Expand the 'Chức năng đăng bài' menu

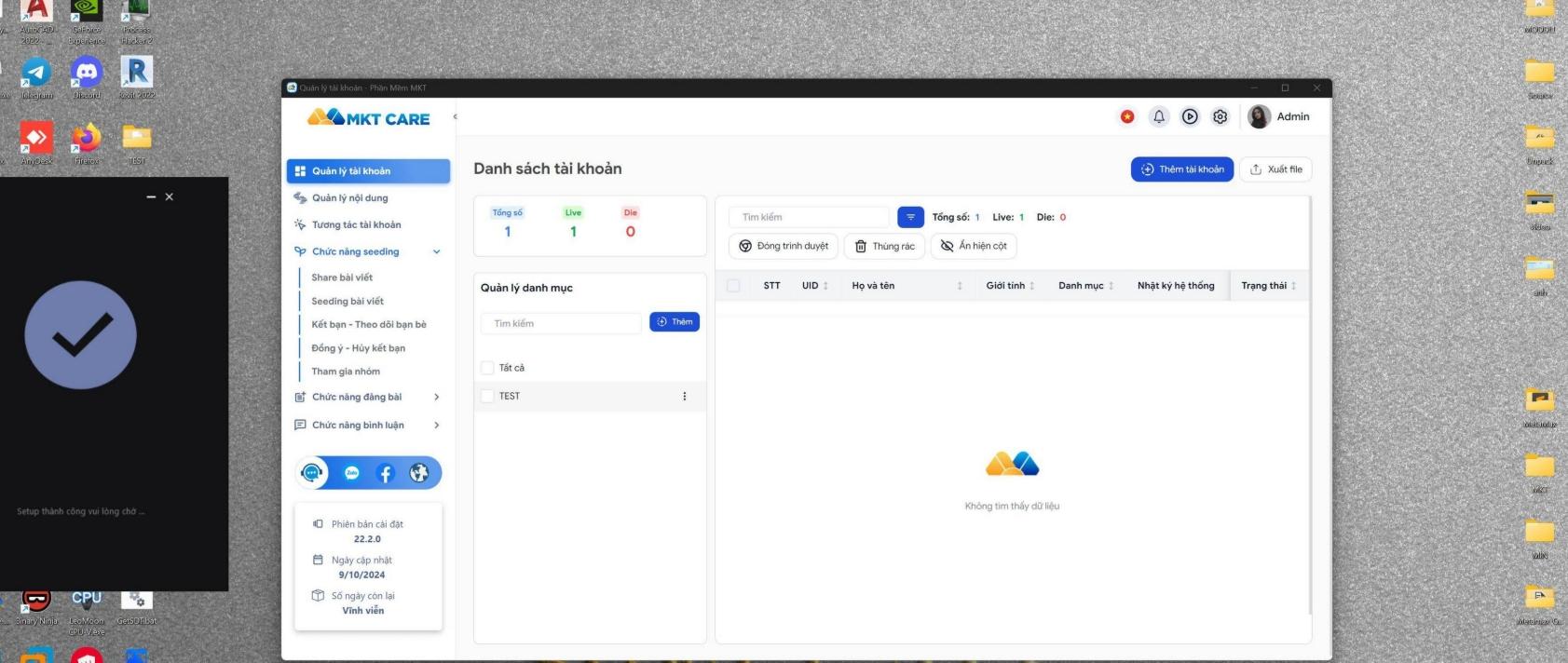(x=436, y=397)
